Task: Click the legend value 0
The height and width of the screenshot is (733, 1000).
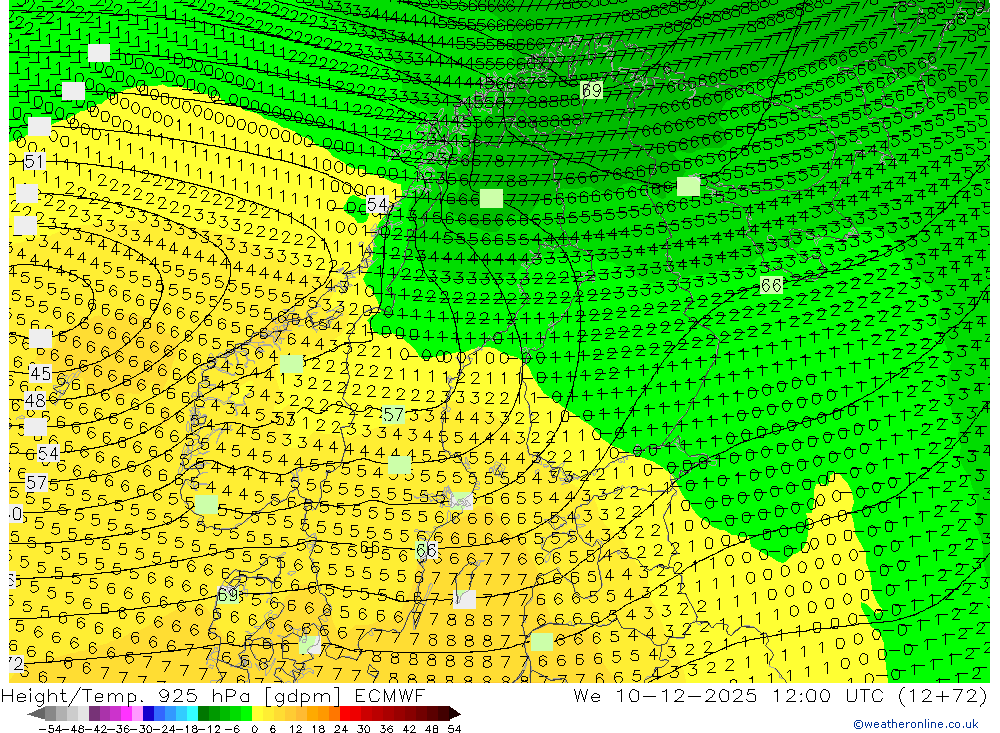Action: (x=254, y=729)
